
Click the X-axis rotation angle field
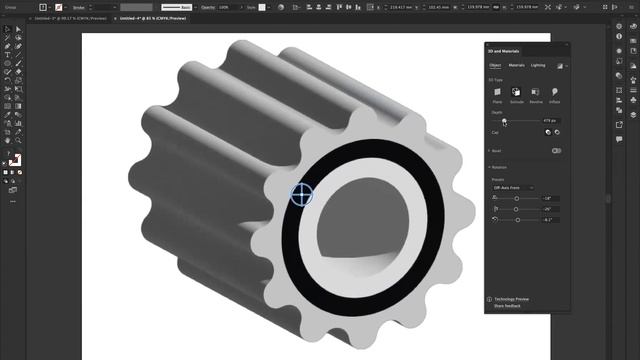(551, 198)
